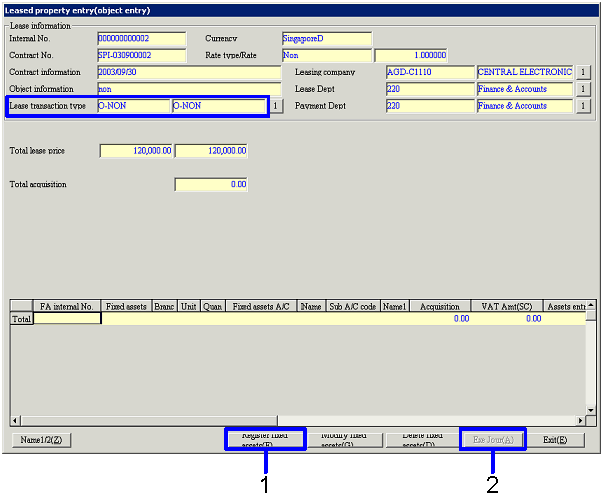603x503 pixels.
Task: Click the FA internal No. cell in Total row
Action: click(66, 318)
